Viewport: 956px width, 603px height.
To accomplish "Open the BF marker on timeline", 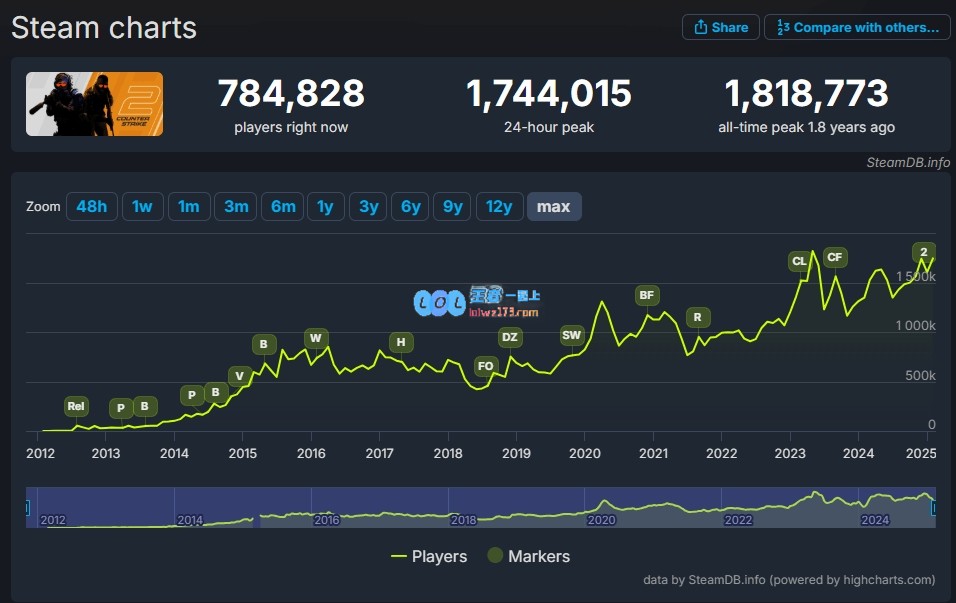I will pos(647,295).
